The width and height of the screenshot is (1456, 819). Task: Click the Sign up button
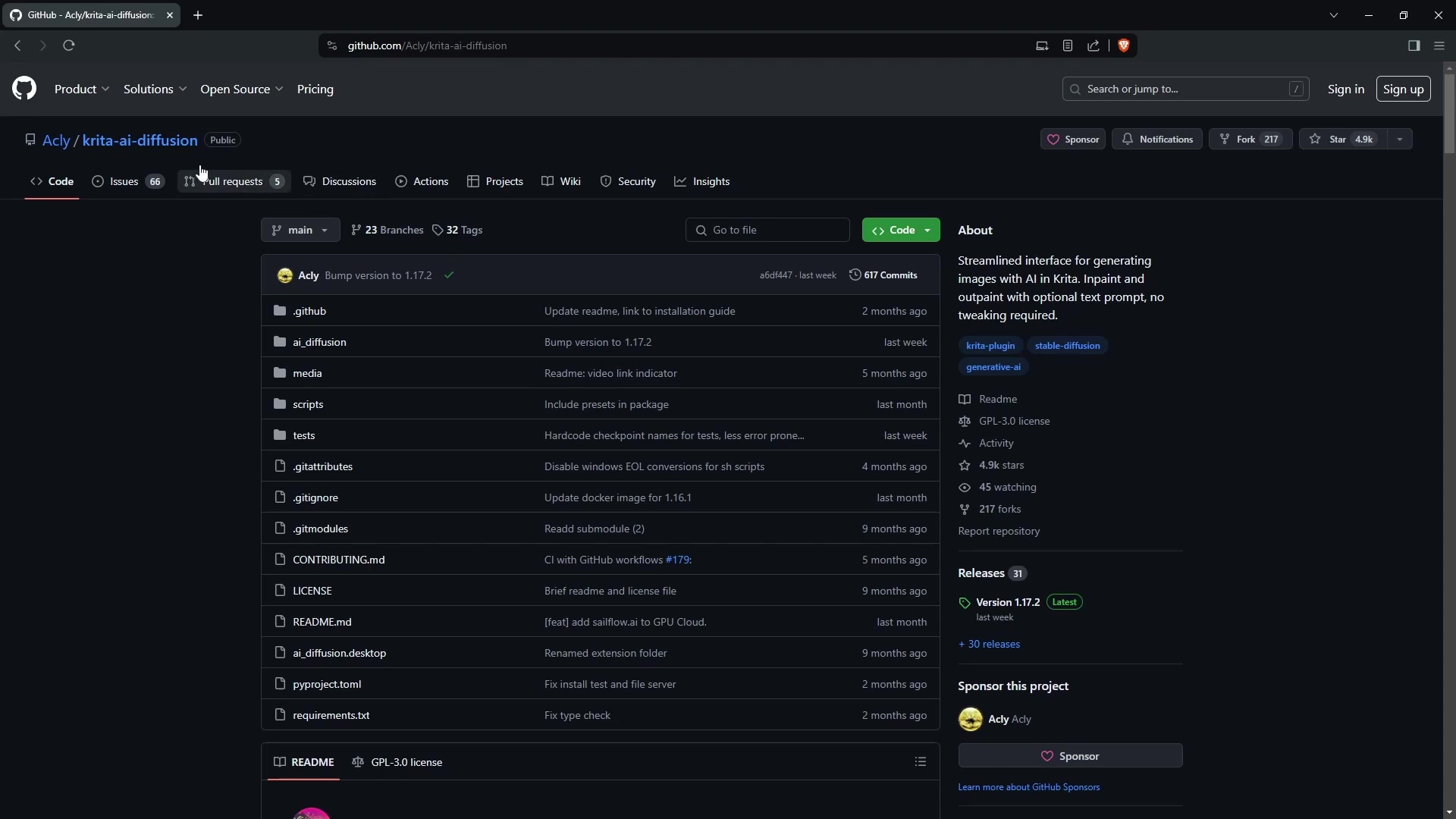[1403, 89]
